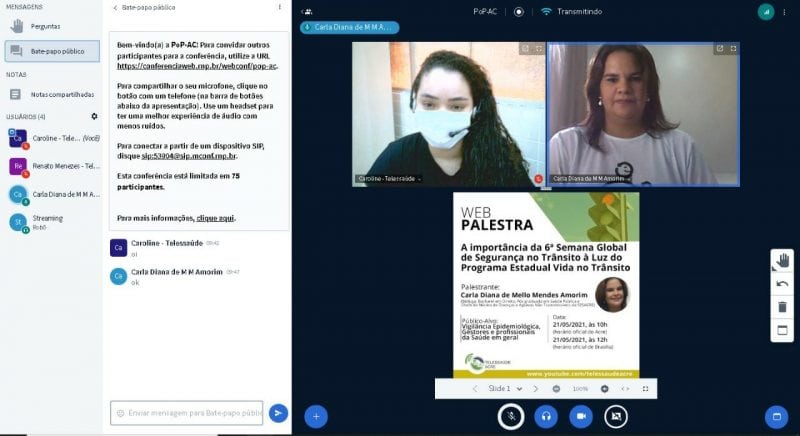Open chat options menu in Bate-papo público header
Viewport: 800px width, 436px height.
pyautogui.click(x=279, y=7)
